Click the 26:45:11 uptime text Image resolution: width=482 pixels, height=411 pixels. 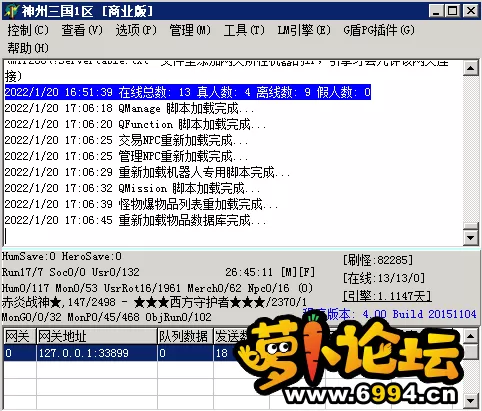[x=249, y=272]
